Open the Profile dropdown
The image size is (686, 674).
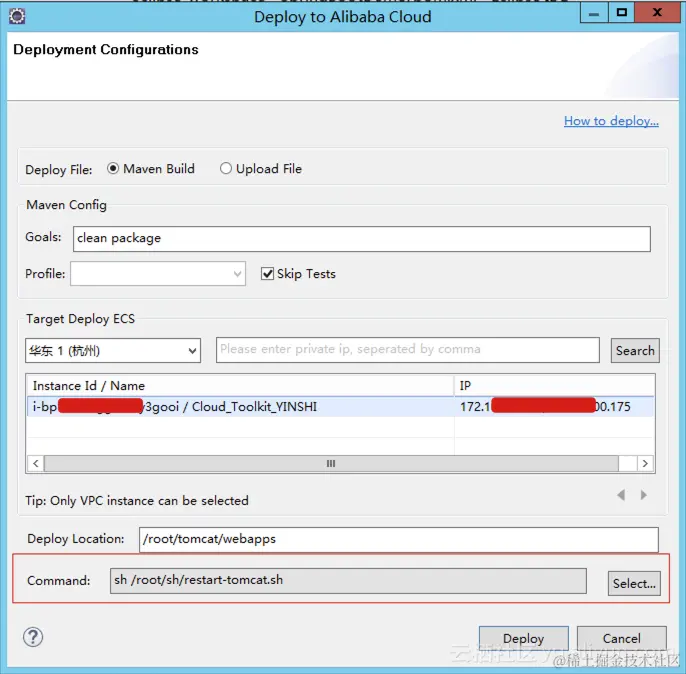click(158, 274)
